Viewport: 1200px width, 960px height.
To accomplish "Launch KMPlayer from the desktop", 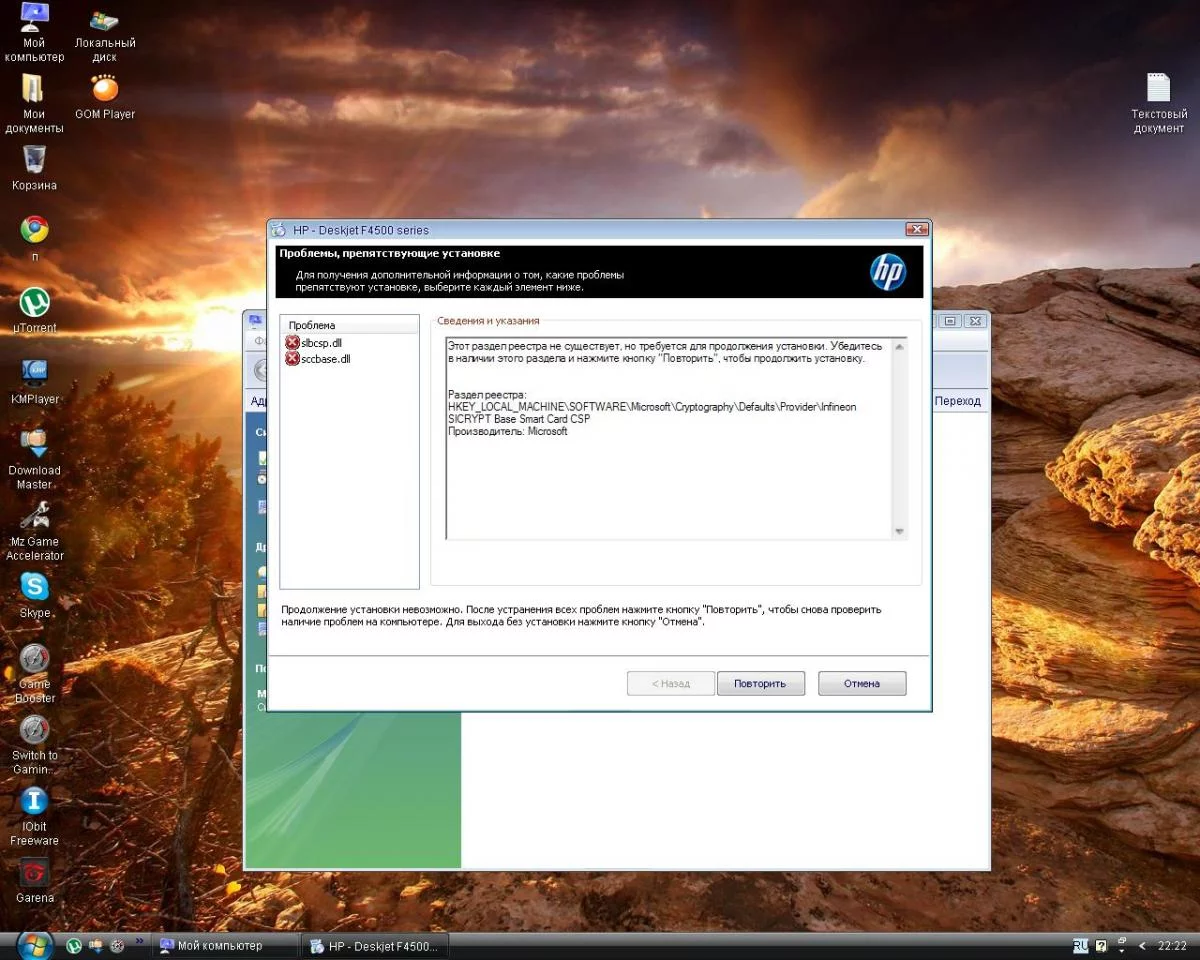I will click(35, 381).
